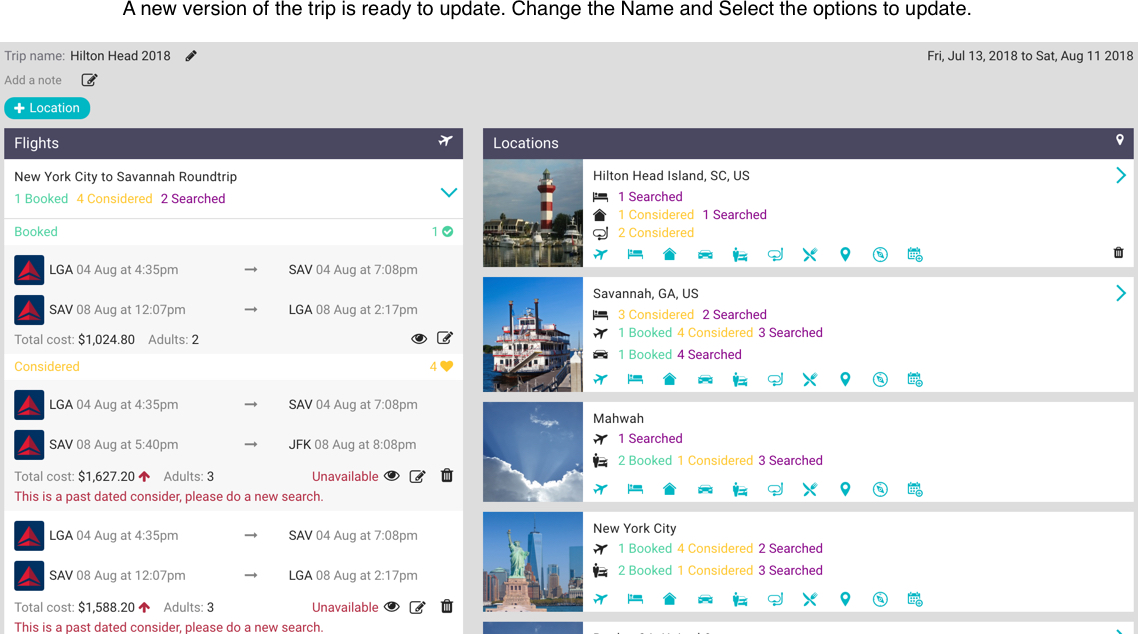This screenshot has width=1138, height=634.
Task: Toggle eye icon on the $1,588.20 flight
Action: 392,607
